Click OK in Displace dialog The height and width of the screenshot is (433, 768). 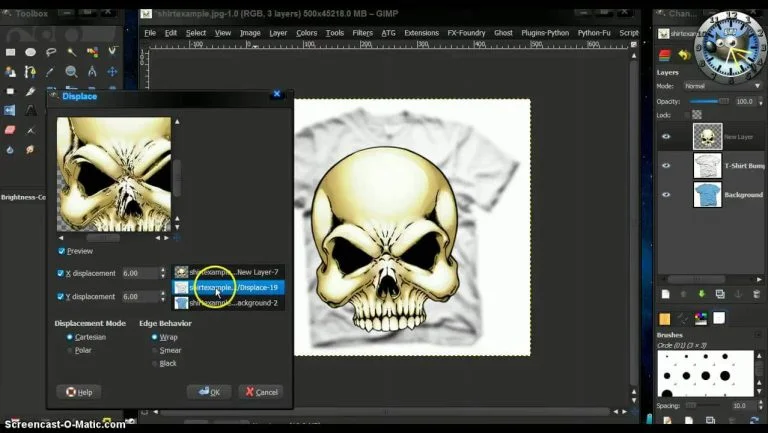[208, 392]
